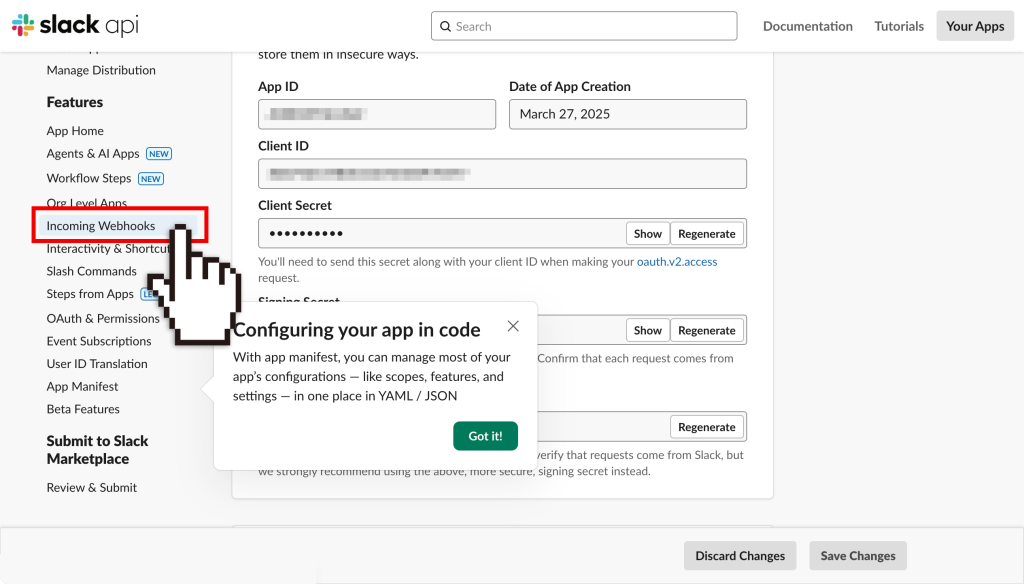This screenshot has height=584, width=1024.
Task: Click Save Changes button
Action: point(858,556)
